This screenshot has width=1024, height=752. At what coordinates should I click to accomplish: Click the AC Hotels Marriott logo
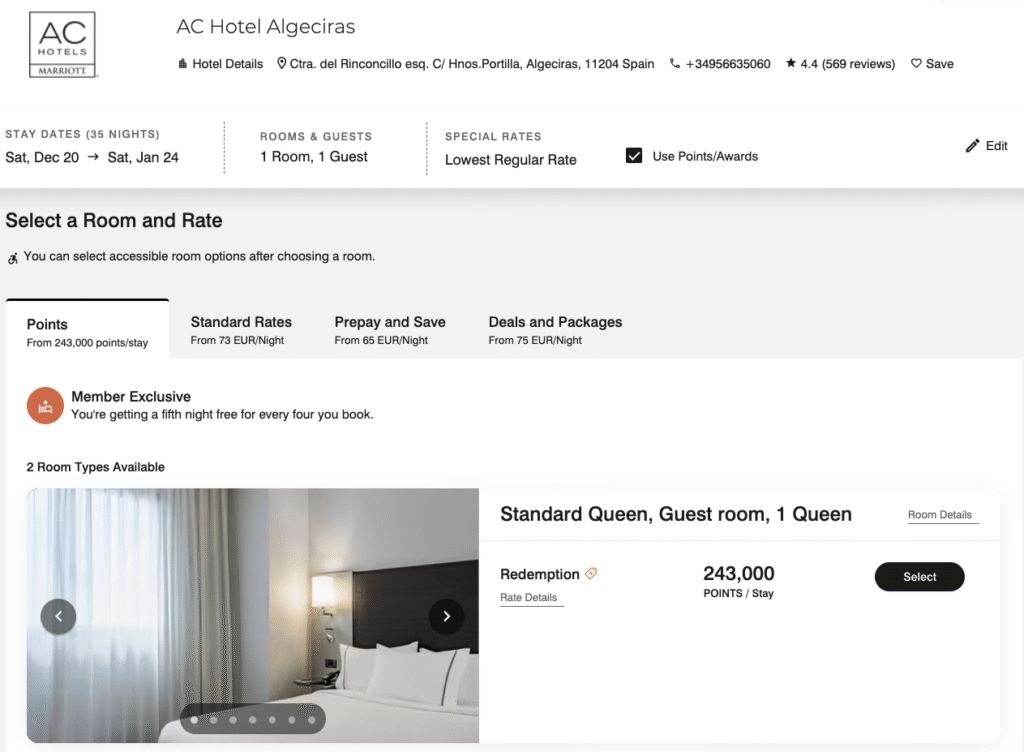pos(61,44)
